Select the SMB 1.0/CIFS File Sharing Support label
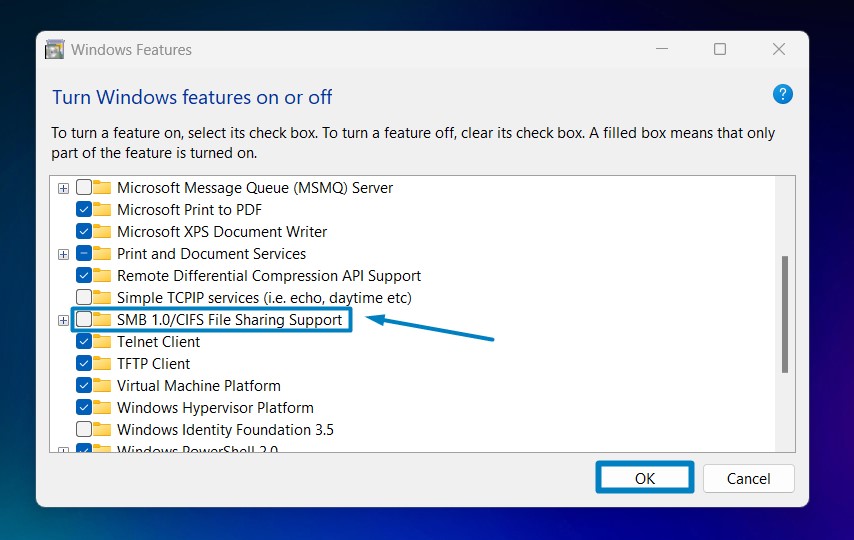 click(x=229, y=319)
